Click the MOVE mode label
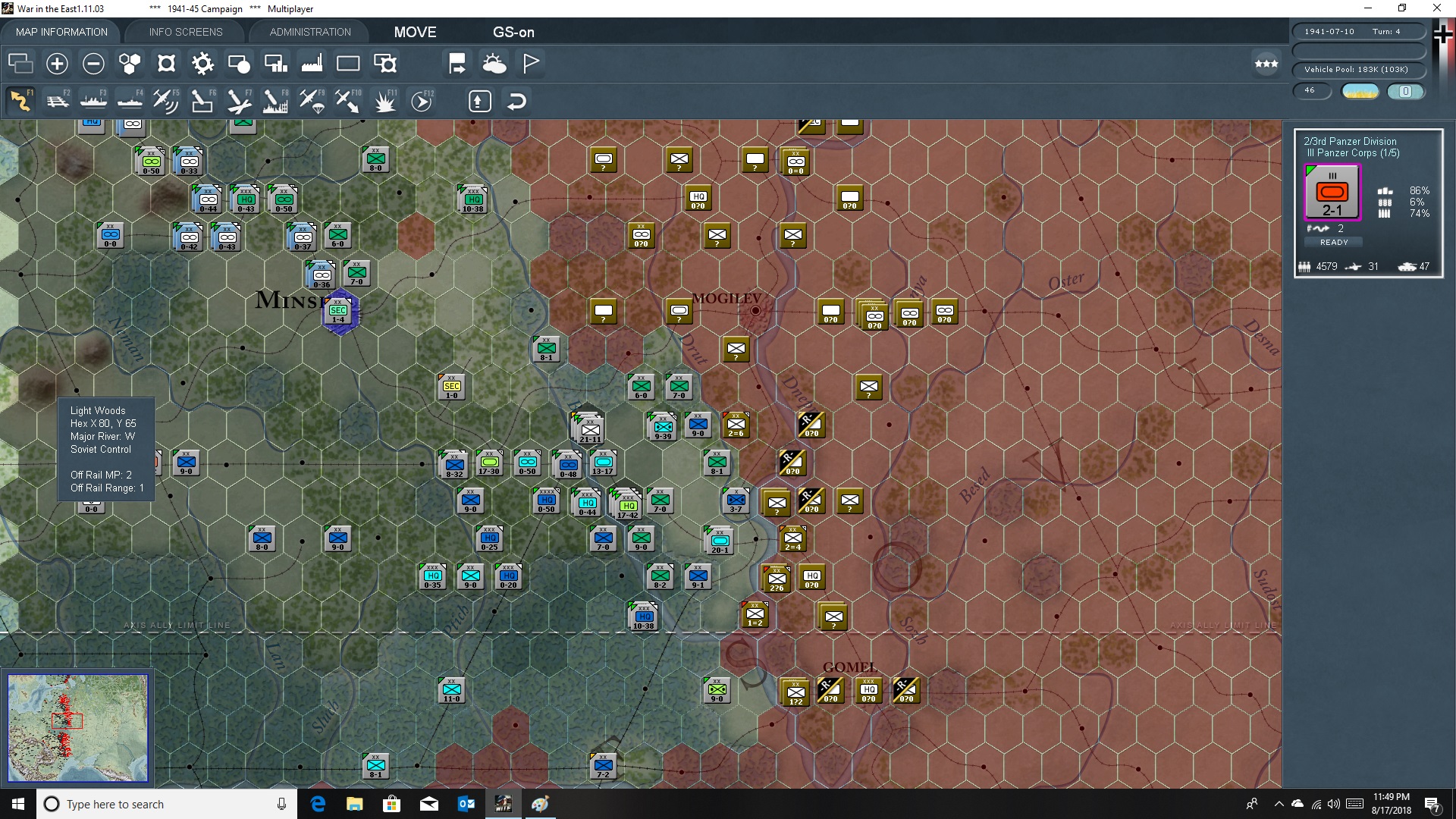1456x819 pixels. [415, 32]
